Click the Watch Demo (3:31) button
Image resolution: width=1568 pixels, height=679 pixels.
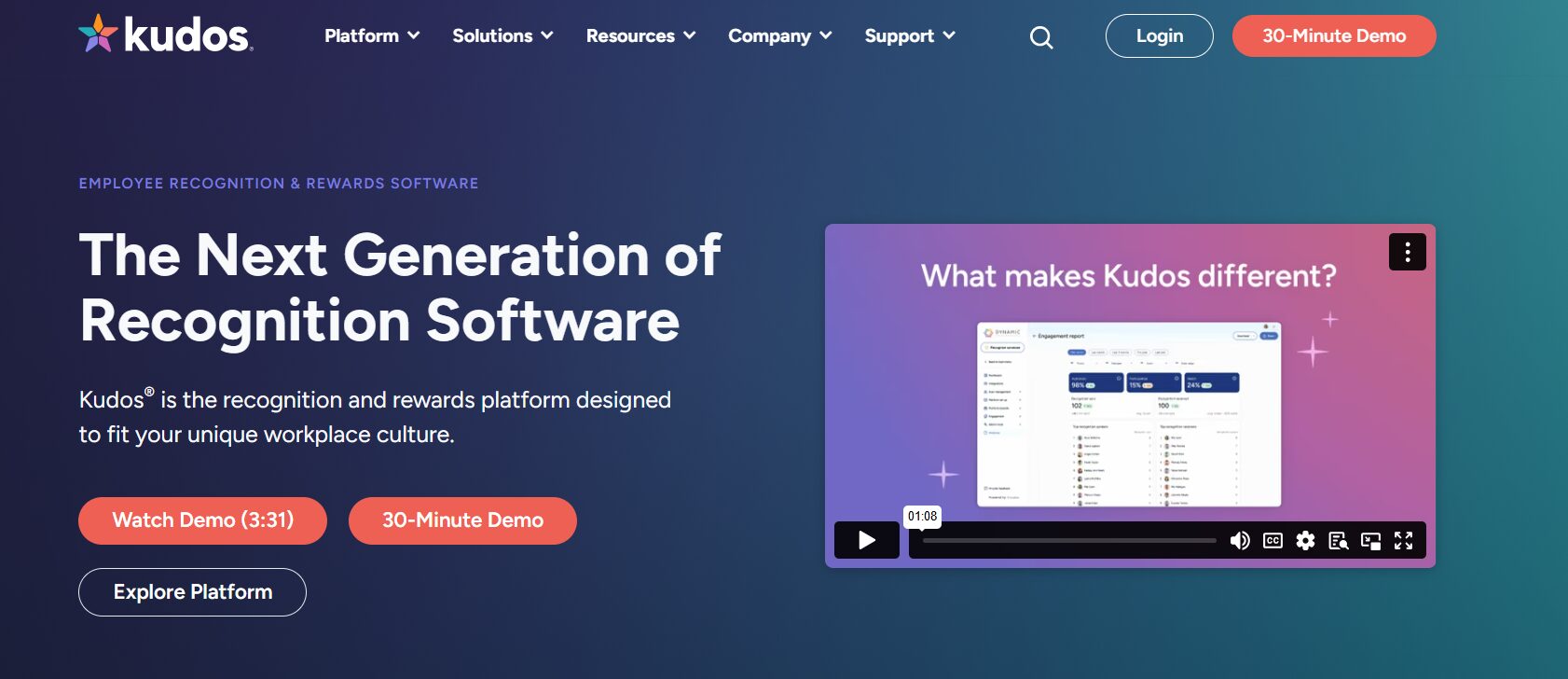tap(202, 520)
